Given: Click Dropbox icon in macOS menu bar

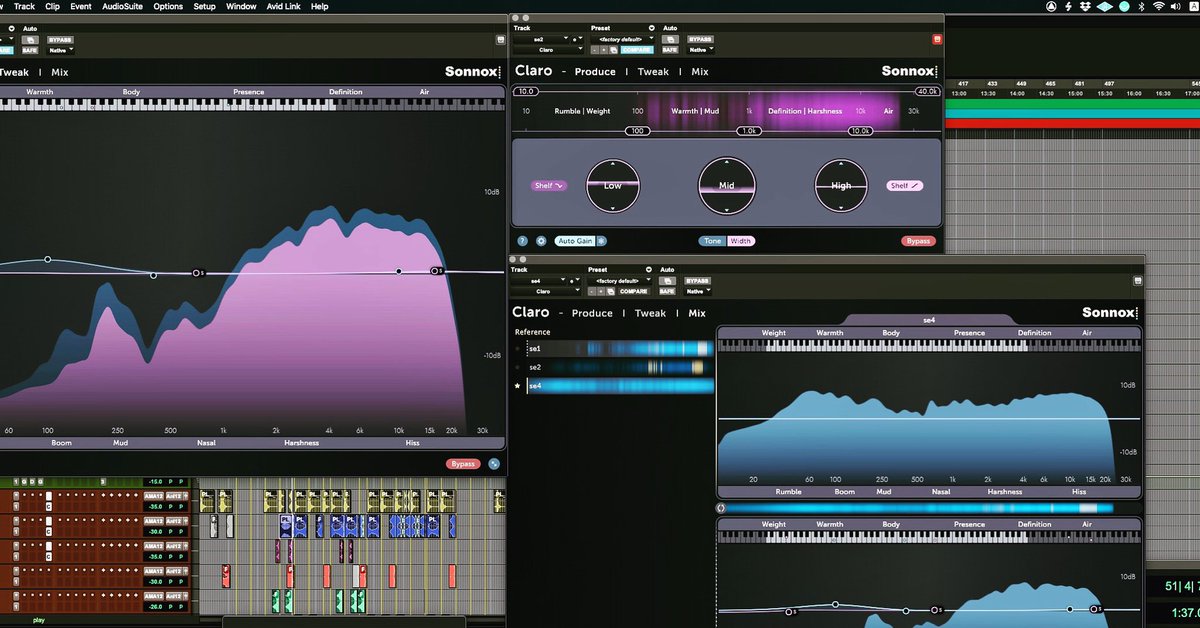Looking at the screenshot, I should pos(1084,6).
